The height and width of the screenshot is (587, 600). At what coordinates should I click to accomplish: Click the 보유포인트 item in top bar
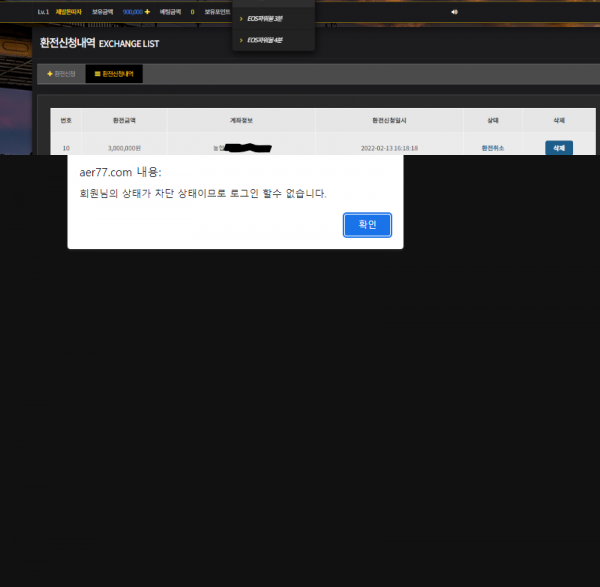(x=217, y=12)
